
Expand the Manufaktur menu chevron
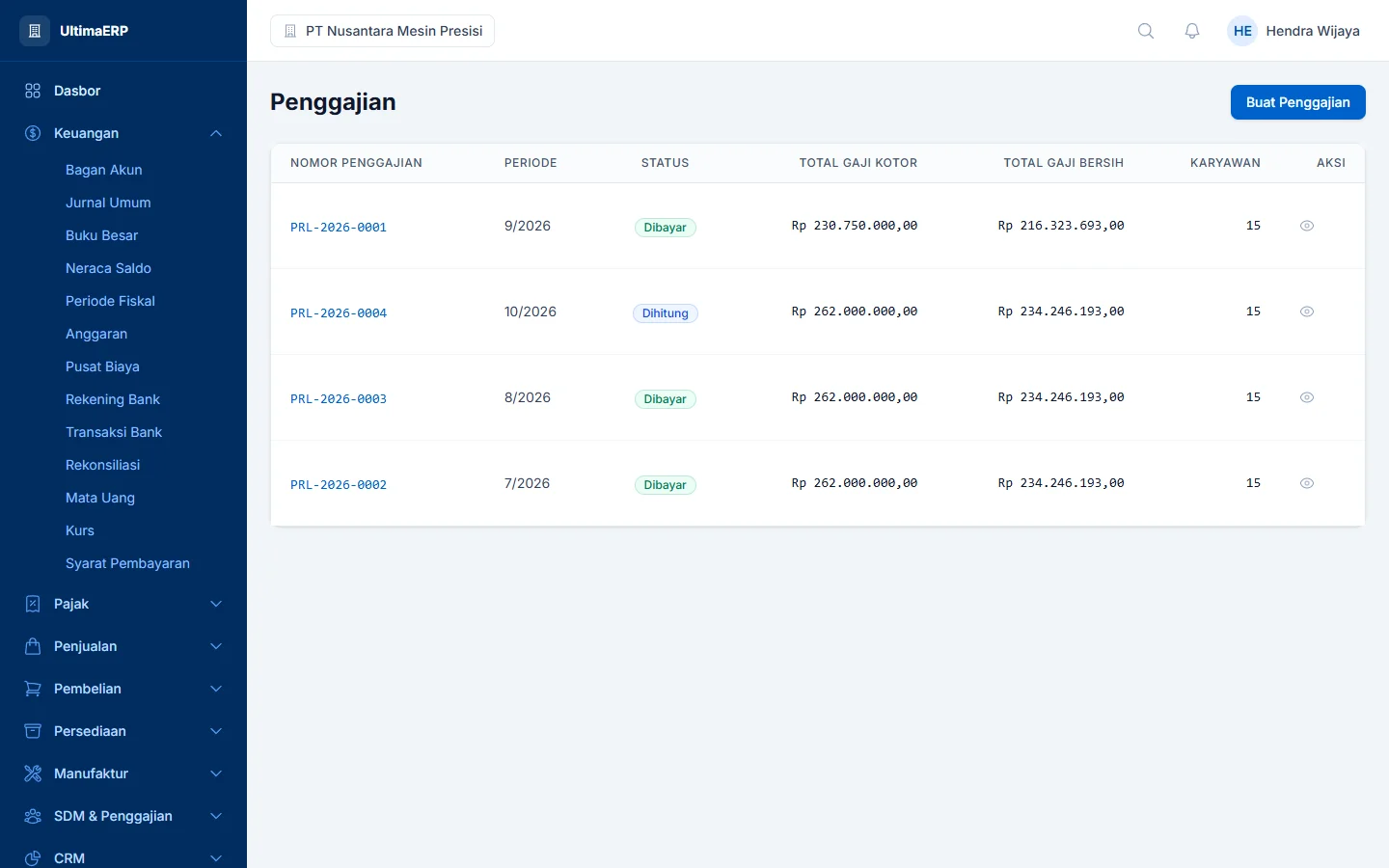click(216, 773)
